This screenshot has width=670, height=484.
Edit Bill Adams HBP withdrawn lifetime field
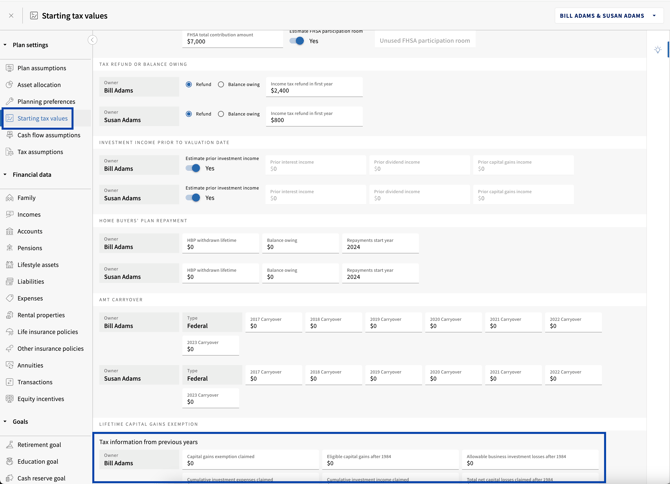click(x=220, y=243)
